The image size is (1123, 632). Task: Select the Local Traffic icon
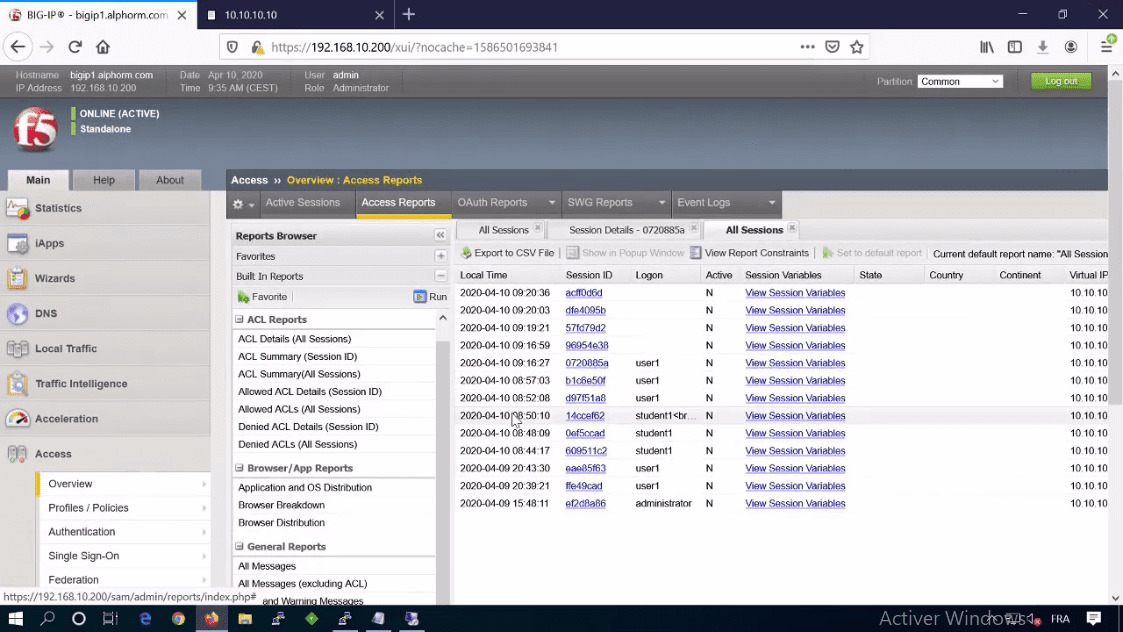coord(17,348)
